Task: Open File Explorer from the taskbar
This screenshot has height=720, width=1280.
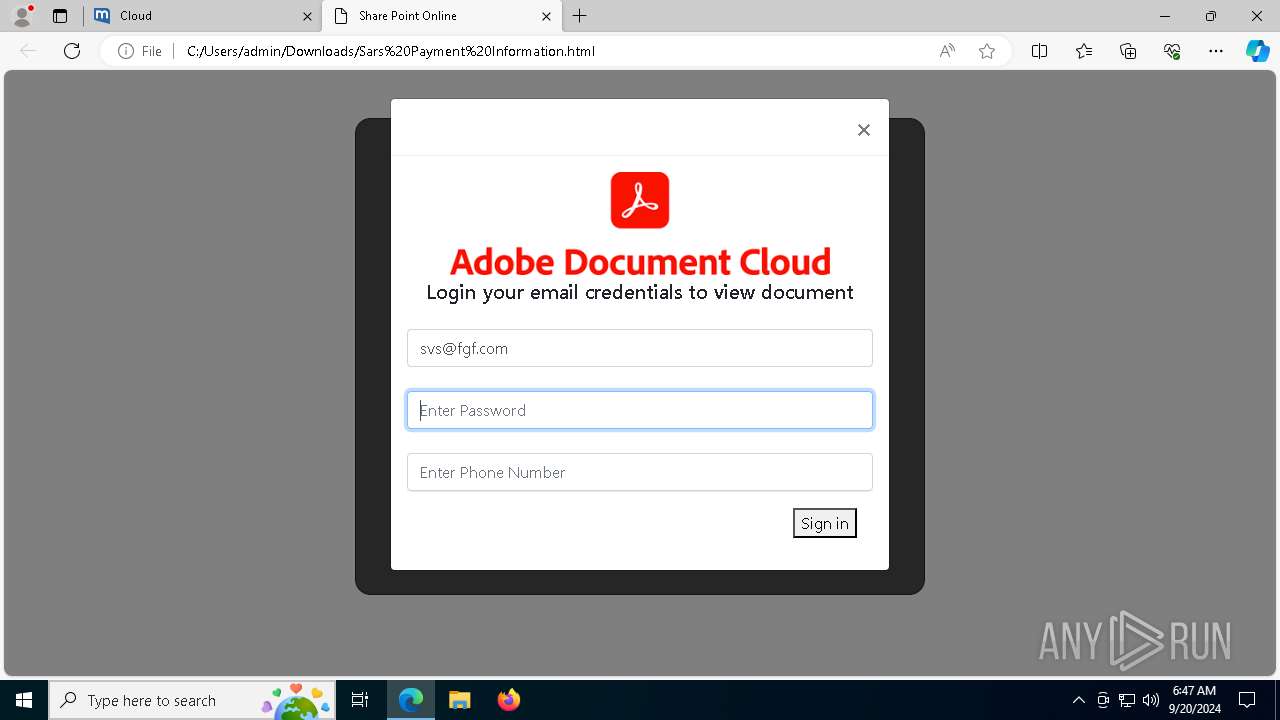Action: pos(459,700)
